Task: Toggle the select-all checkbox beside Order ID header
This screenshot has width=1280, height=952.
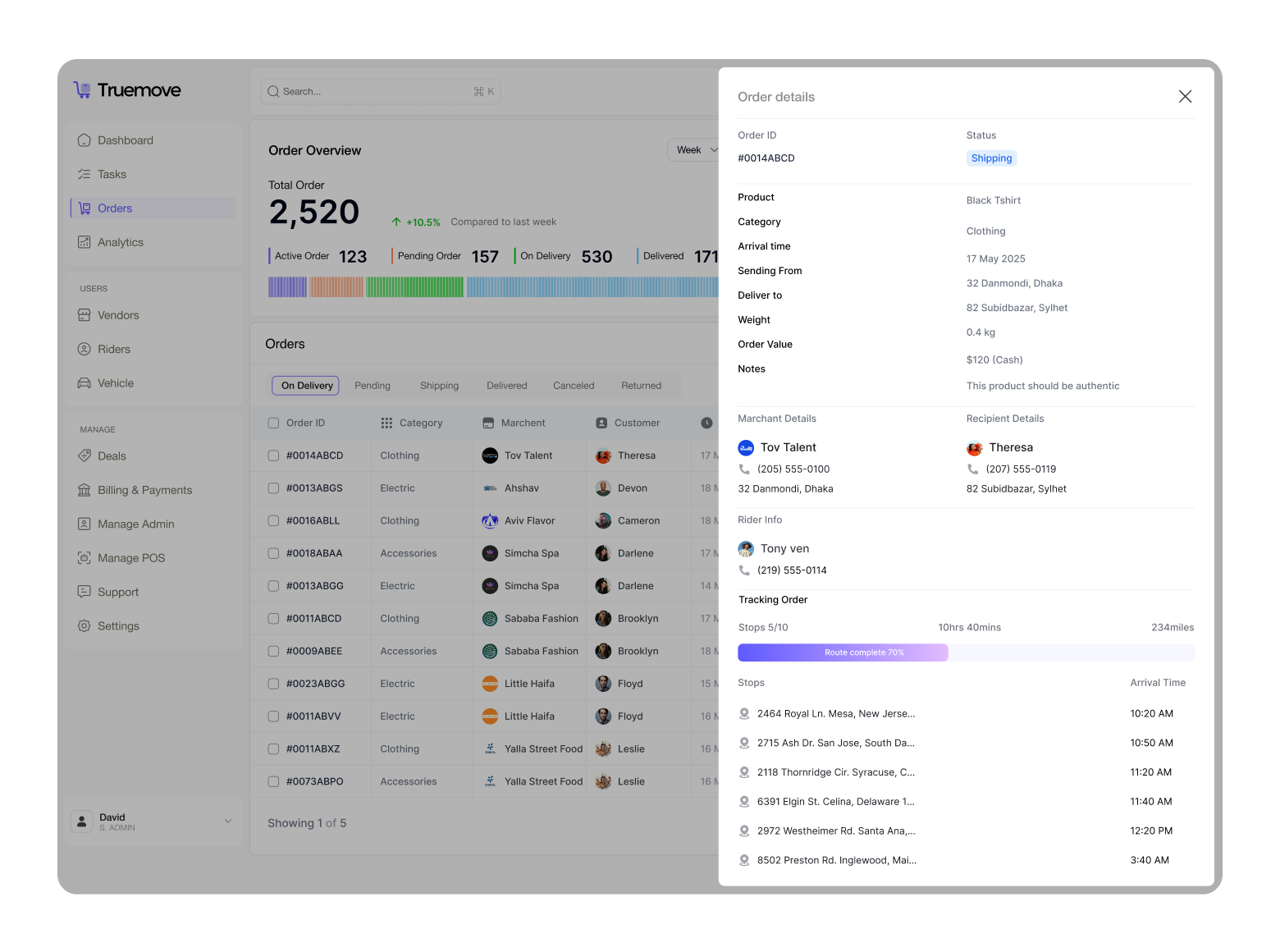Action: point(273,423)
